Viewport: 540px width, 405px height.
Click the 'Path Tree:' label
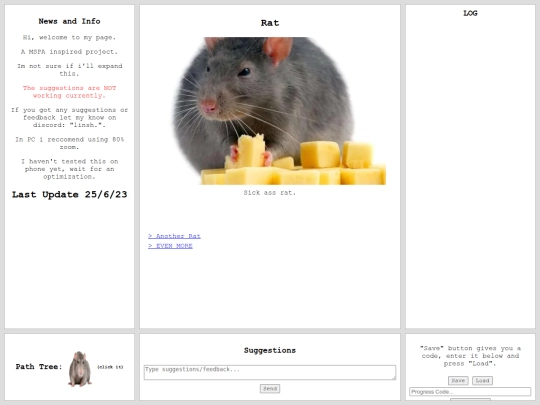click(39, 367)
